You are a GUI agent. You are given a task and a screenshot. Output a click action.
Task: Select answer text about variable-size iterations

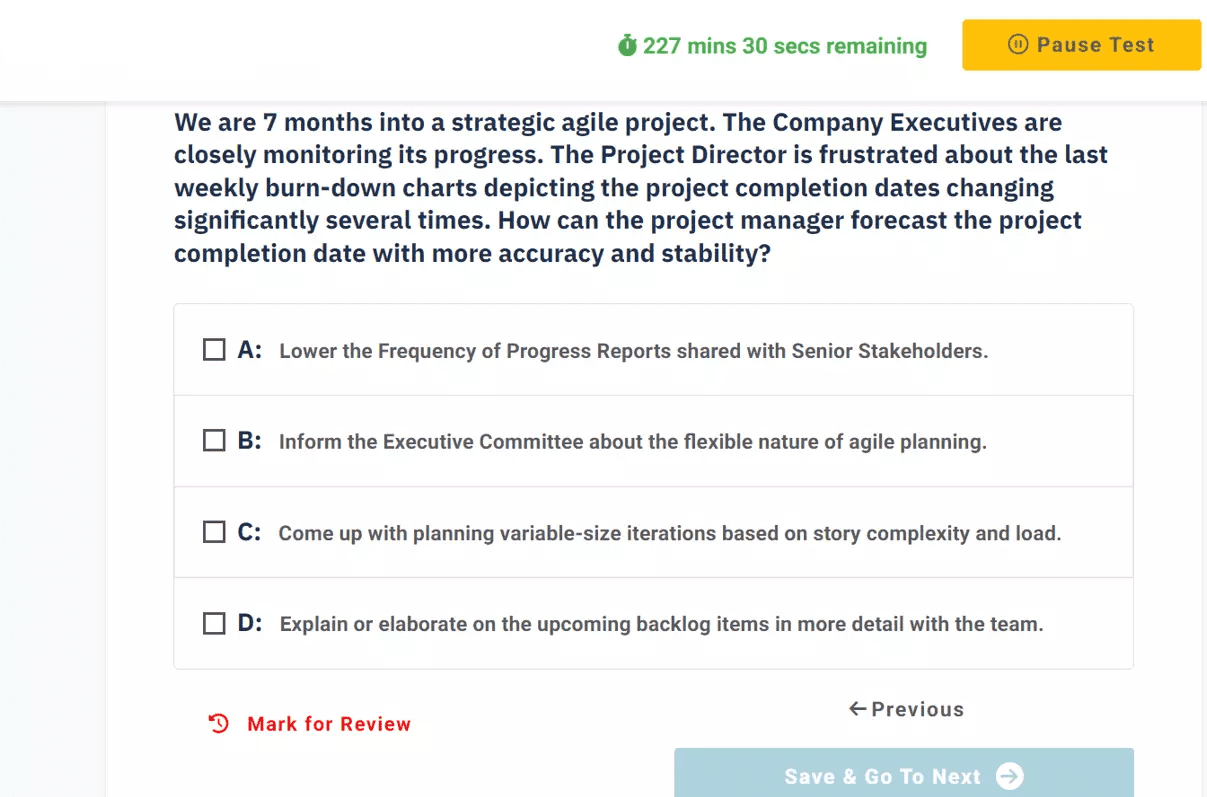click(x=669, y=533)
